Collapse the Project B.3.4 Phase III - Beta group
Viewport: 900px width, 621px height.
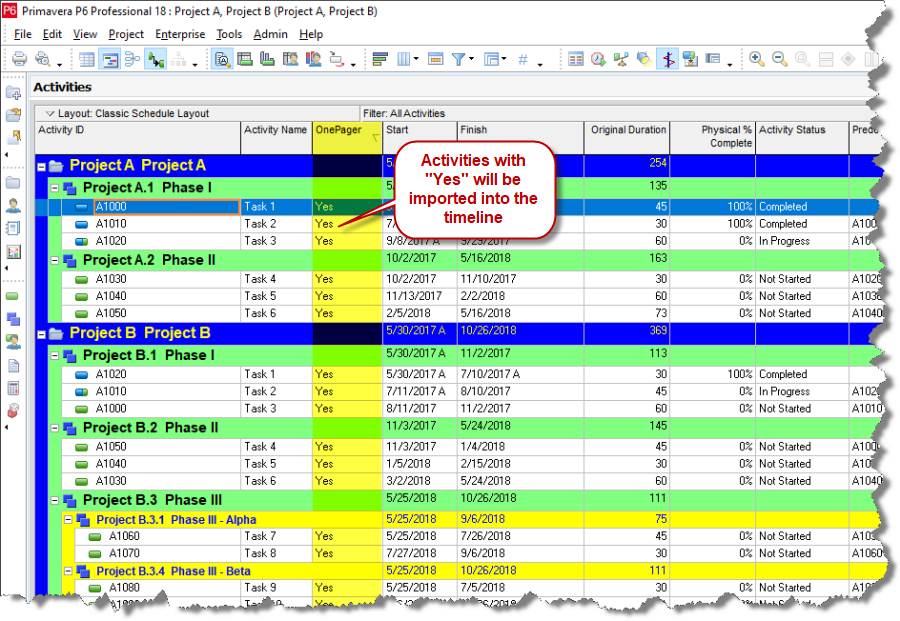tap(68, 571)
